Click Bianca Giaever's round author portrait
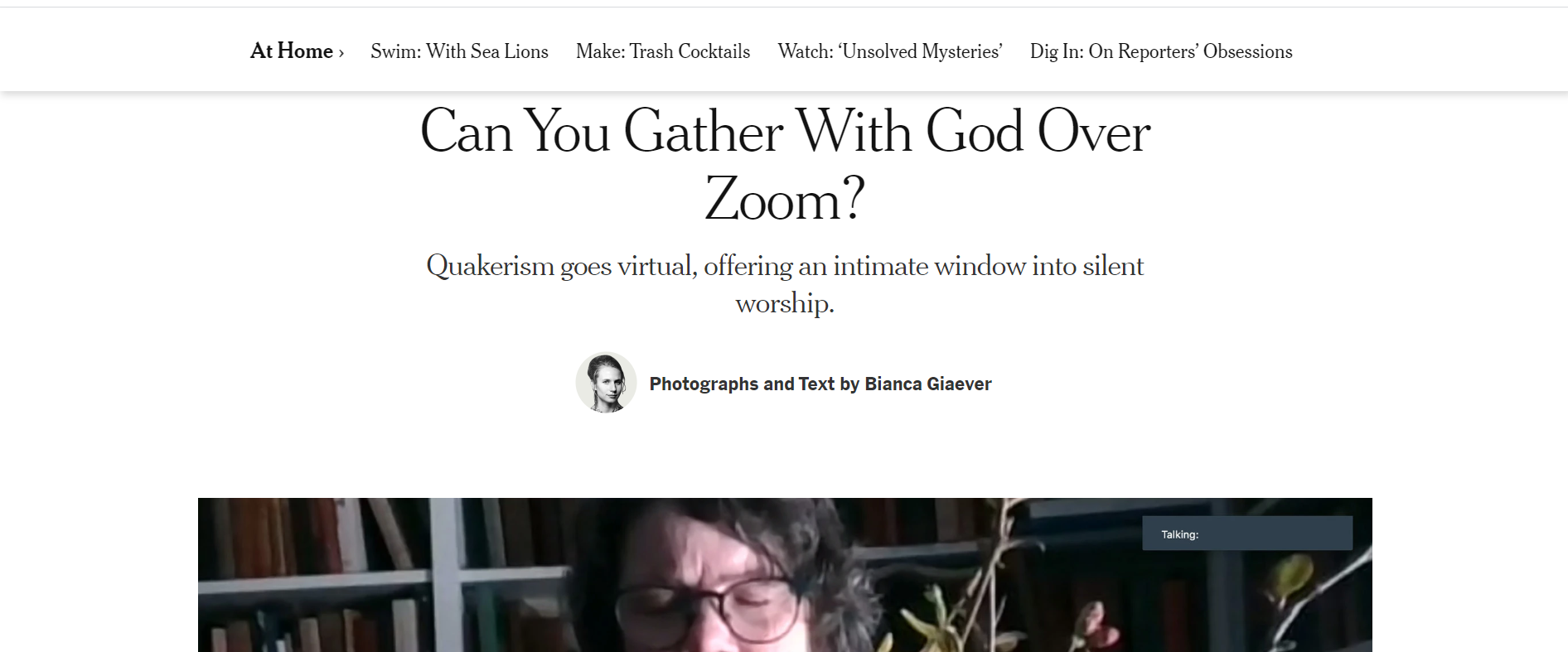 (x=606, y=383)
